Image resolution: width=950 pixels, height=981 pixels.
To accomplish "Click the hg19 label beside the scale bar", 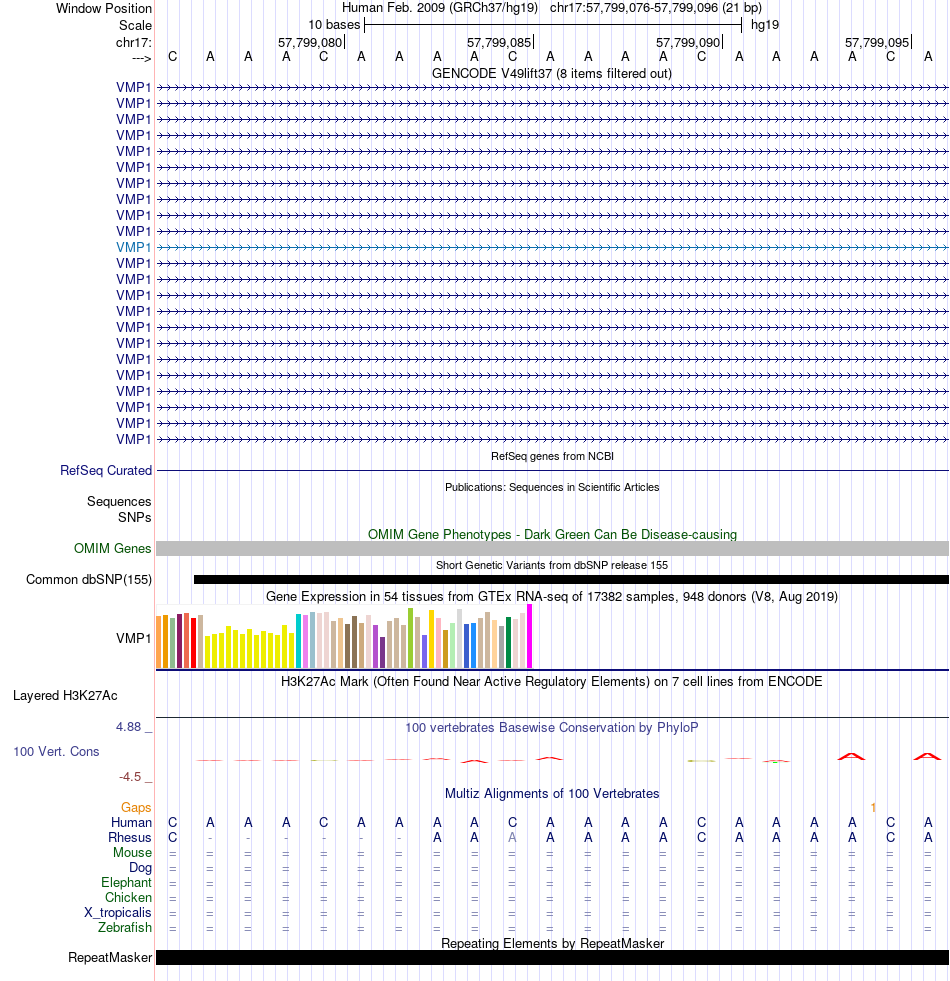I will tap(765, 25).
